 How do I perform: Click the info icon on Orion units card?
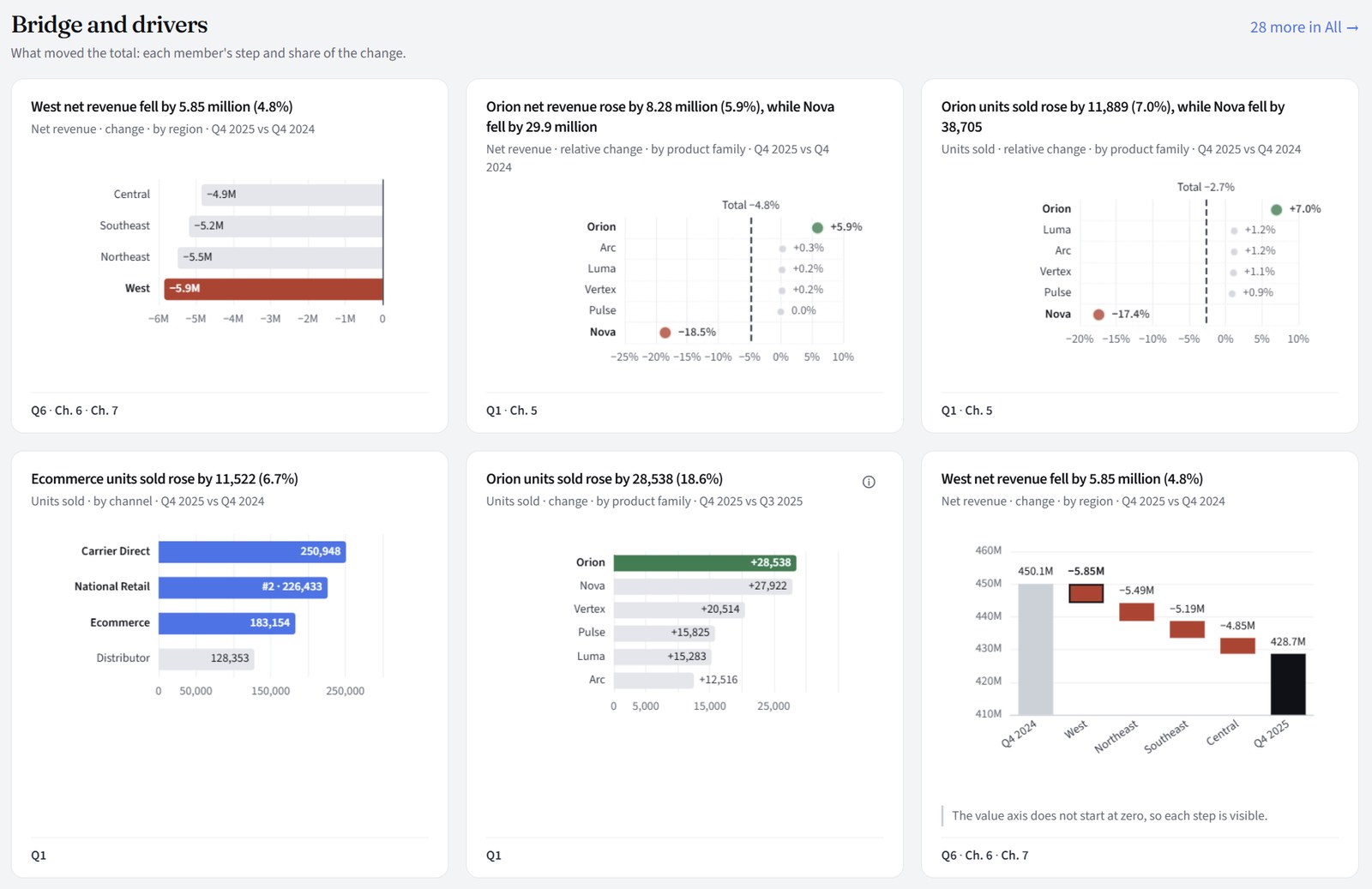(x=869, y=482)
